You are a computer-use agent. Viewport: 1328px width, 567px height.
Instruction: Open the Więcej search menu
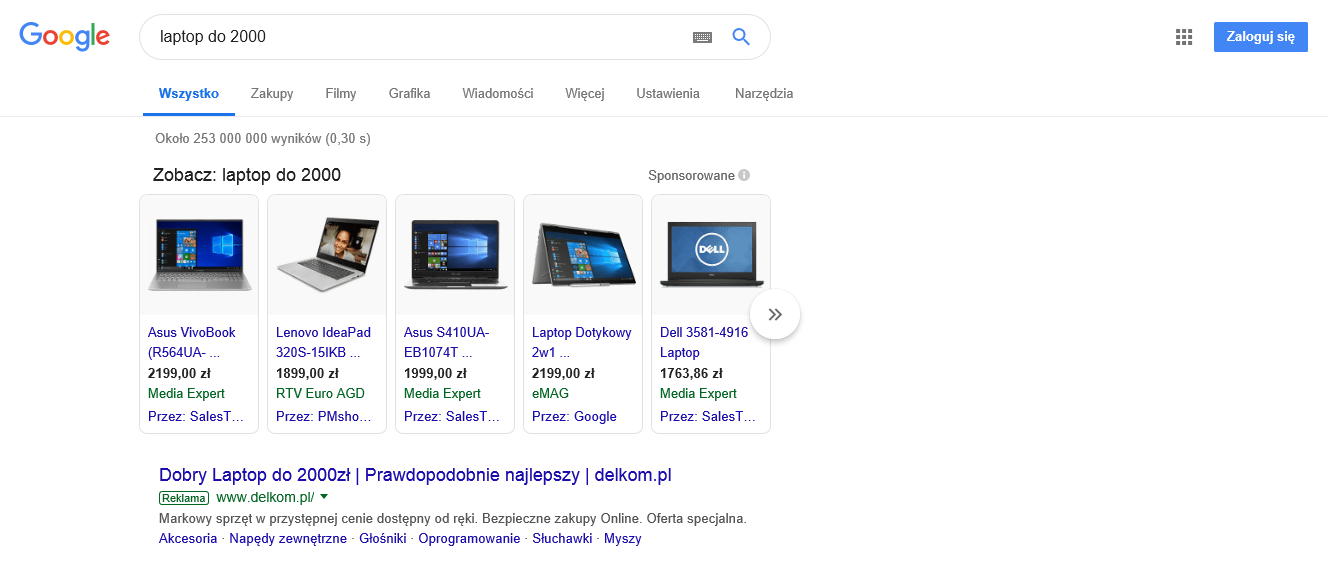pyautogui.click(x=584, y=94)
